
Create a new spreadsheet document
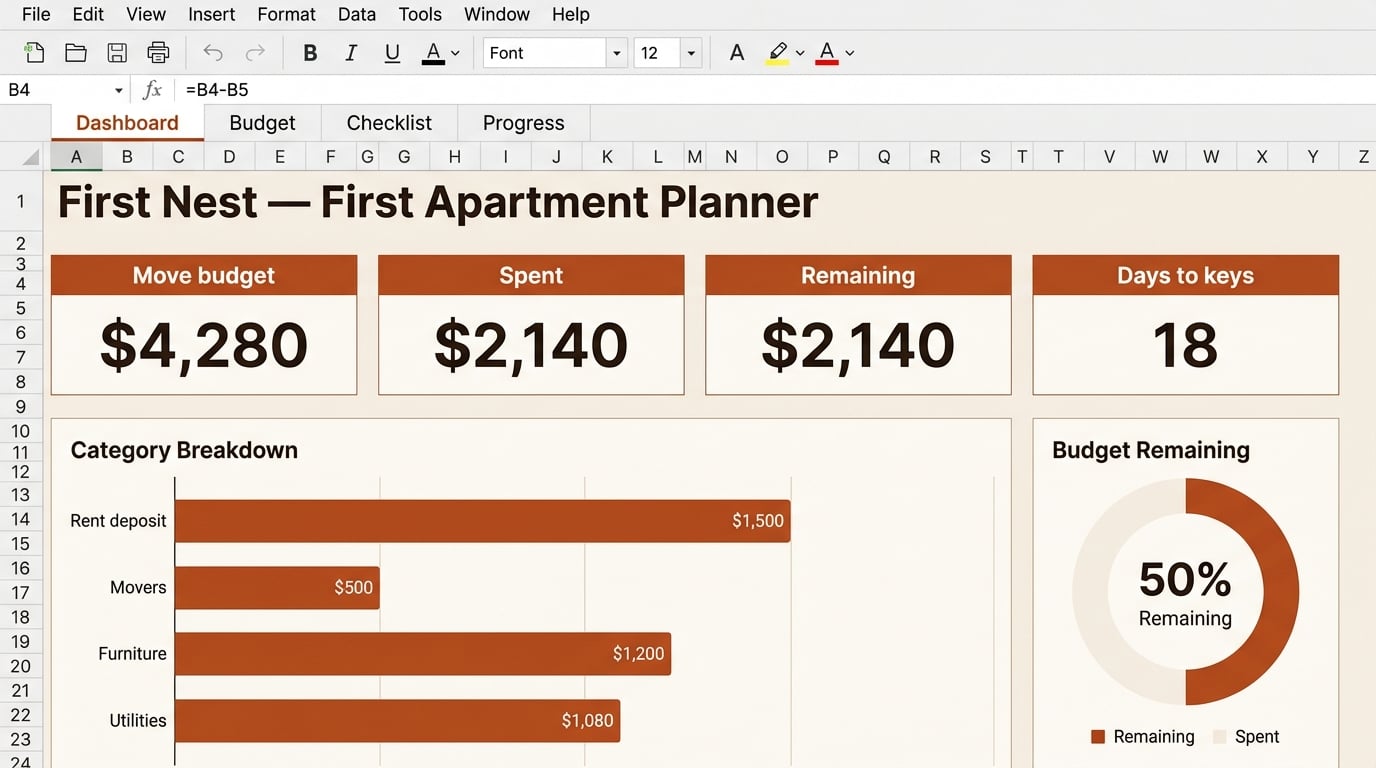pyautogui.click(x=34, y=53)
